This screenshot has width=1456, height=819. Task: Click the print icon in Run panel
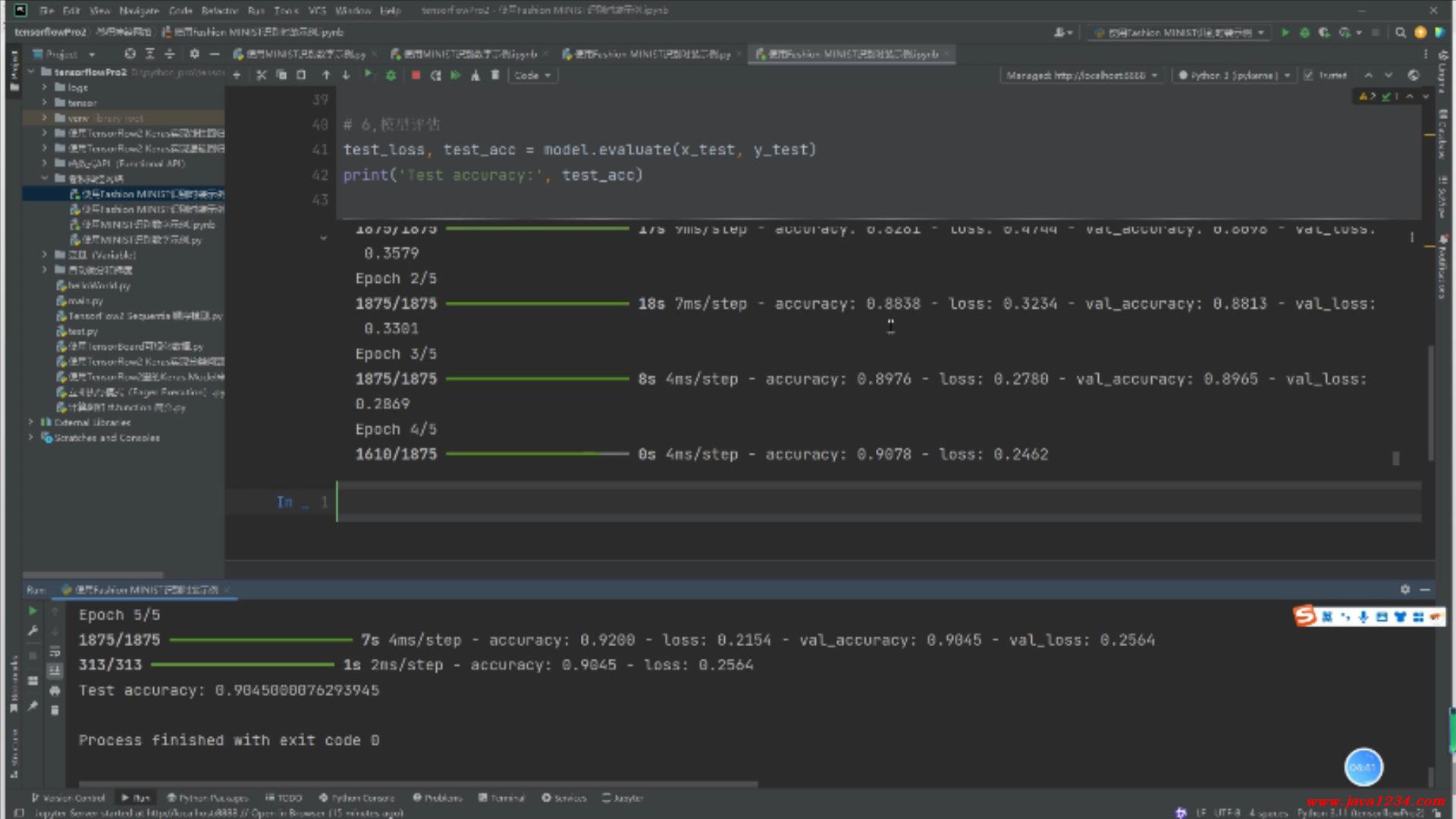coord(55,691)
